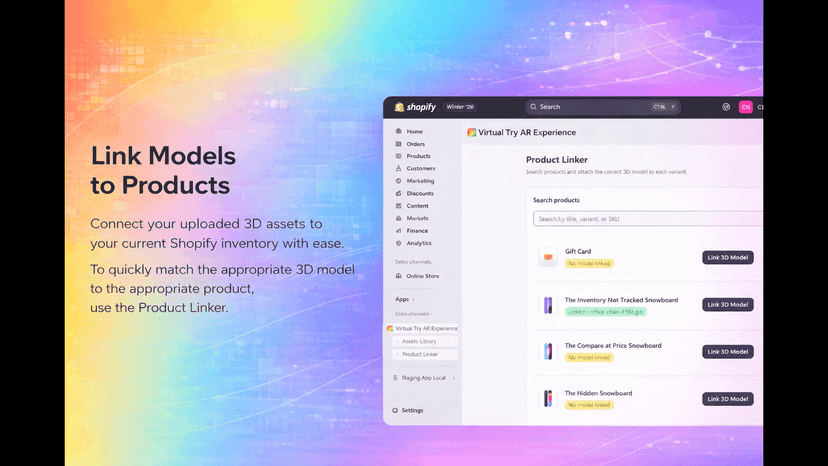Open Markets in sidebar

point(417,218)
